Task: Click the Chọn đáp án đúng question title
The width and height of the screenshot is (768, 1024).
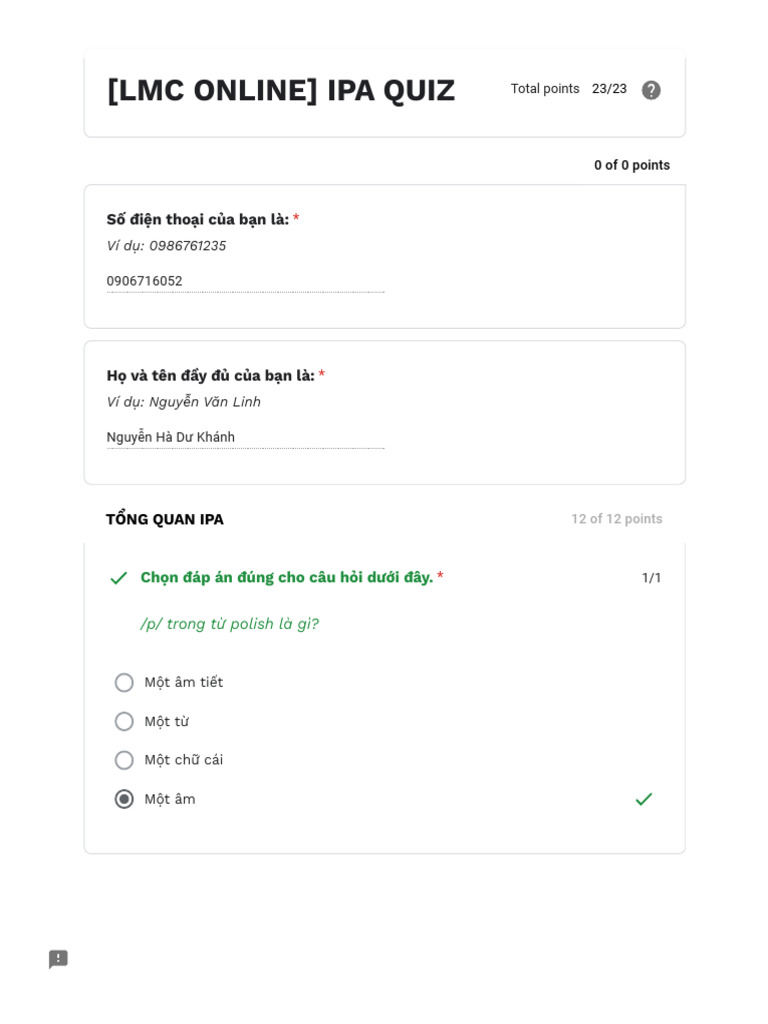Action: [287, 577]
